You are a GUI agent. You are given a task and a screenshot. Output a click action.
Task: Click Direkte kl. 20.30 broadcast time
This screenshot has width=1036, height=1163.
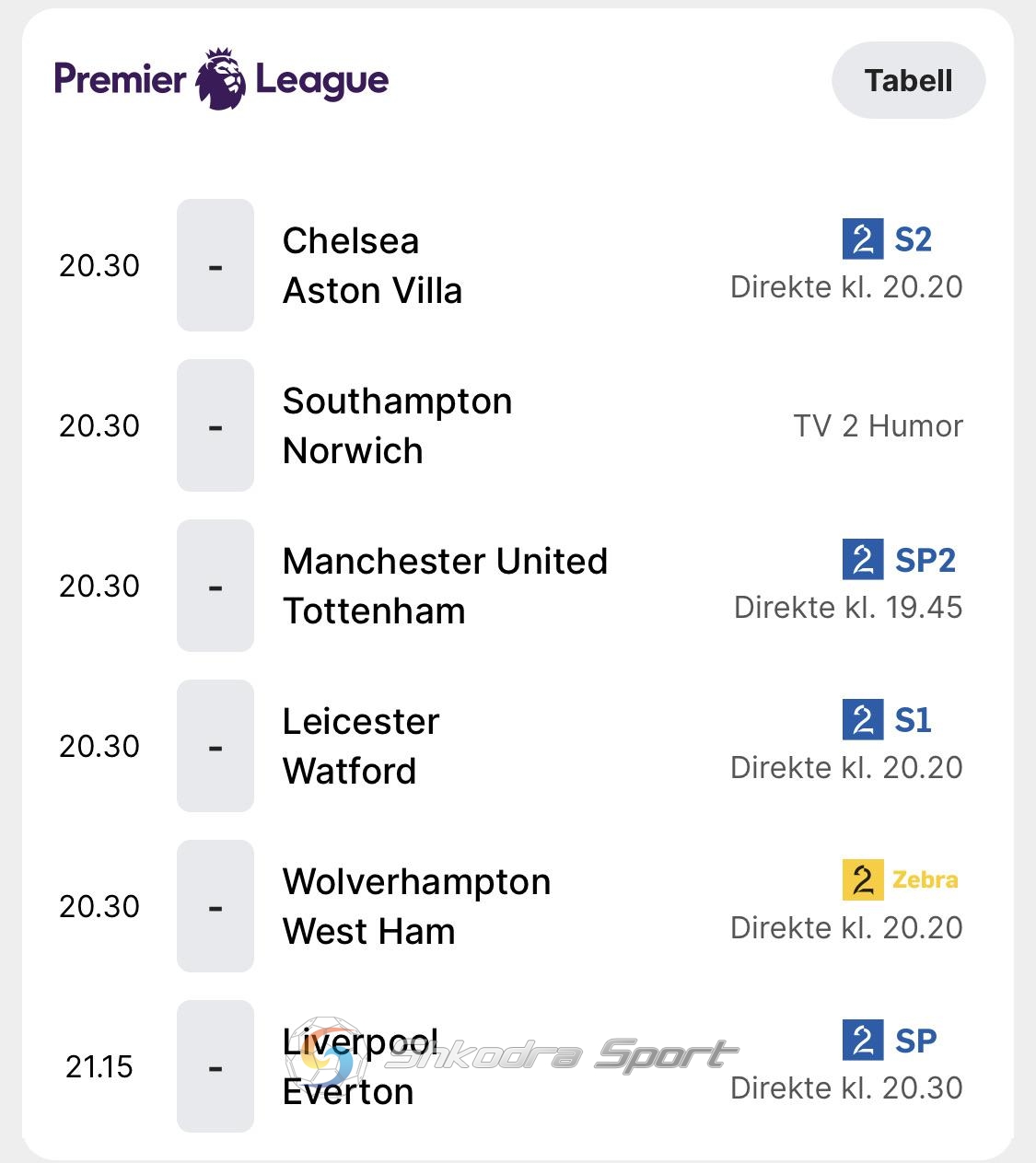[x=846, y=1088]
